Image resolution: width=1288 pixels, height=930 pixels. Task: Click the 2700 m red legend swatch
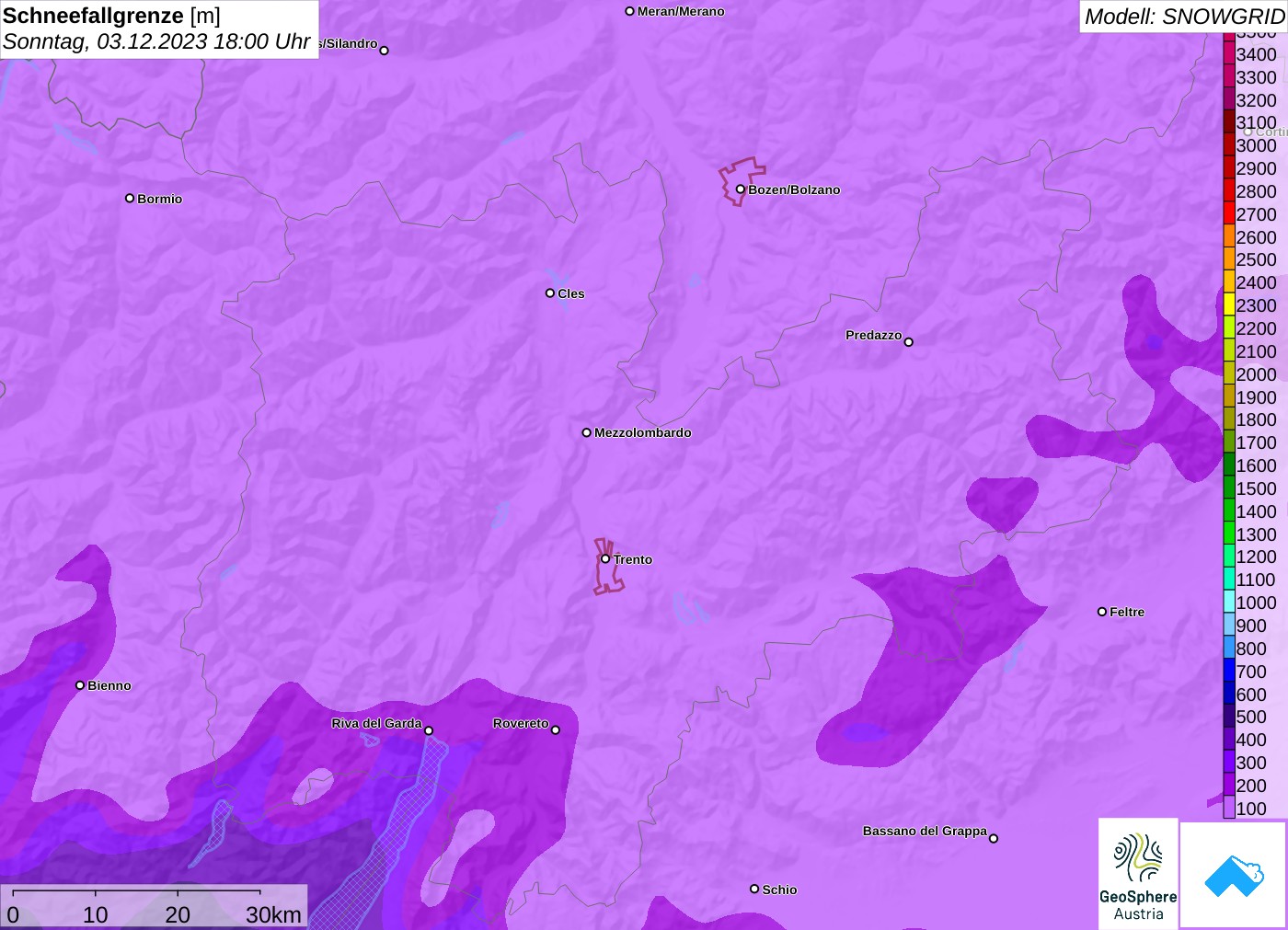[x=1229, y=213]
